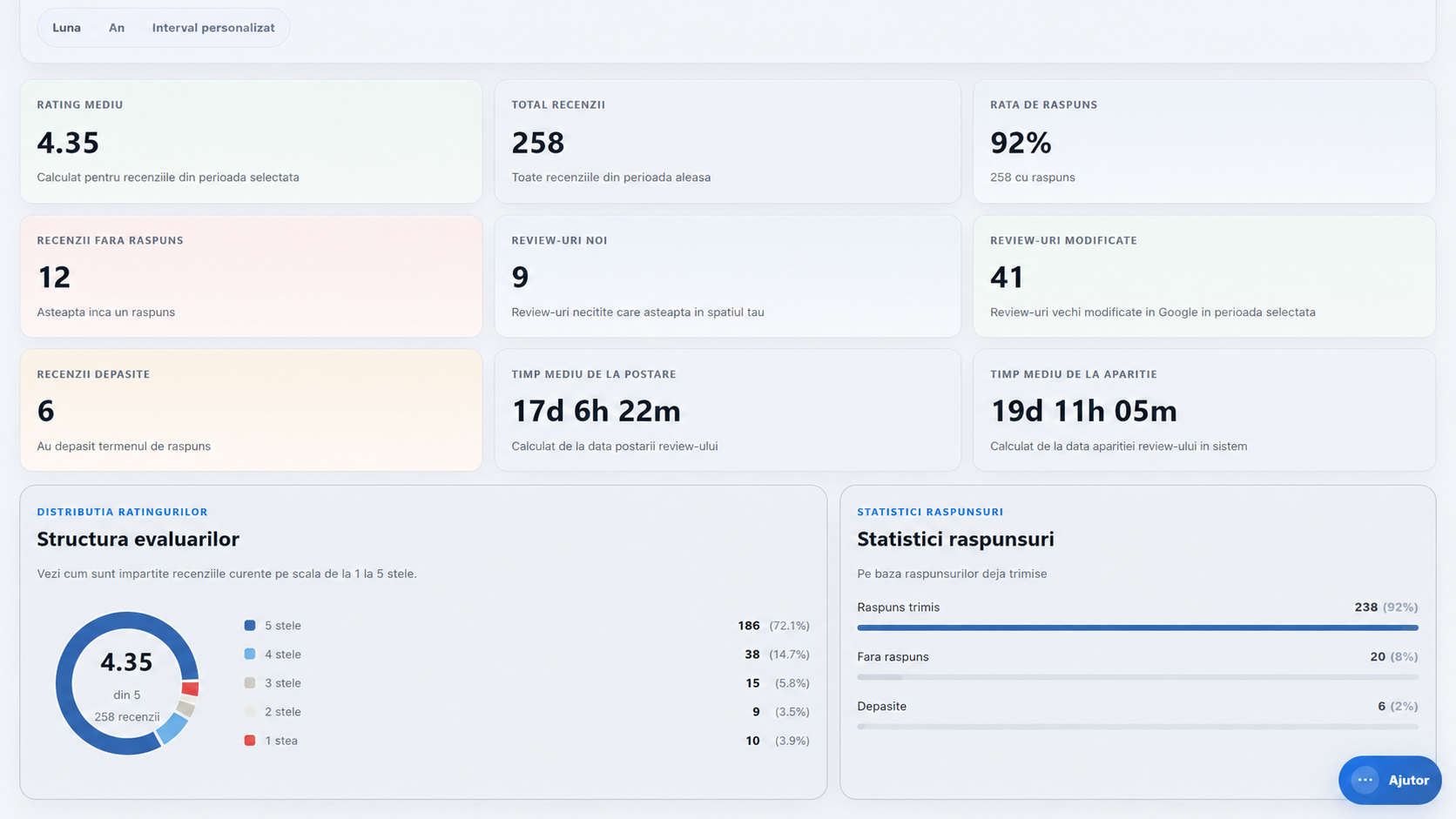
Task: Click the Raspuns trimis 238 (92%) value
Action: [1386, 608]
